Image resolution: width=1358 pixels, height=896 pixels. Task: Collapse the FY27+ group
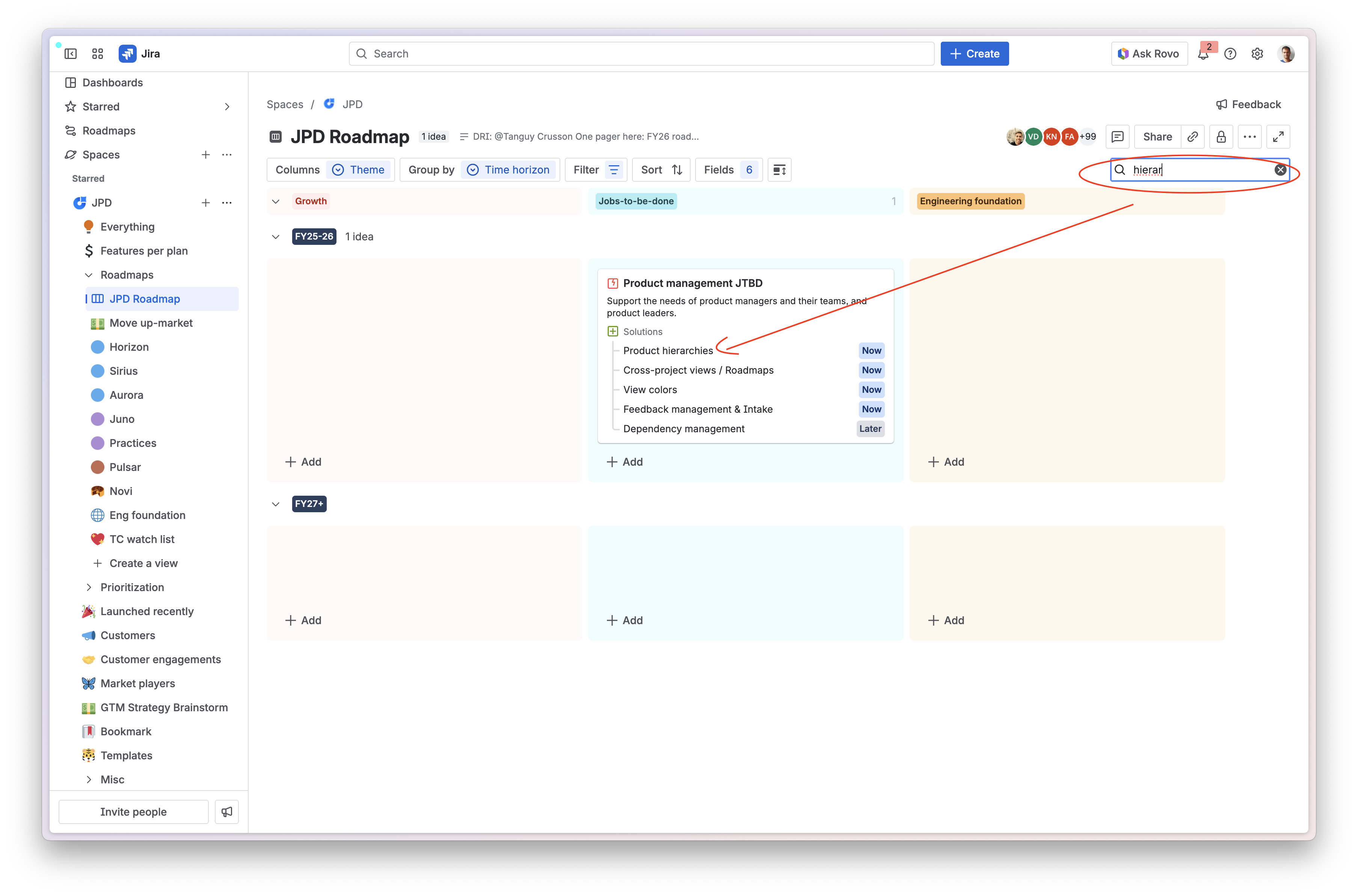[276, 504]
